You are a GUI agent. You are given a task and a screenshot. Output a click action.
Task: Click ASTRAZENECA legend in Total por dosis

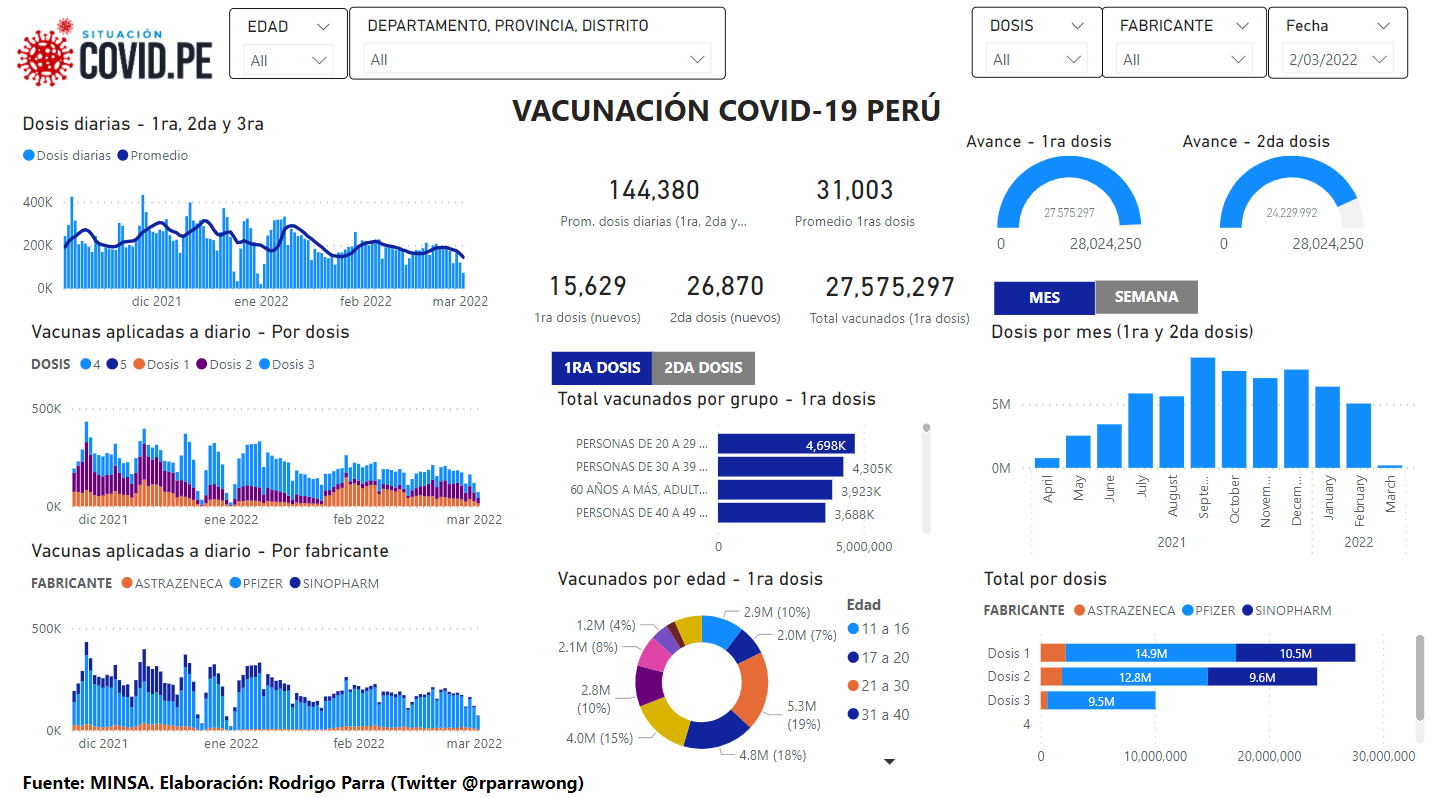click(1124, 611)
